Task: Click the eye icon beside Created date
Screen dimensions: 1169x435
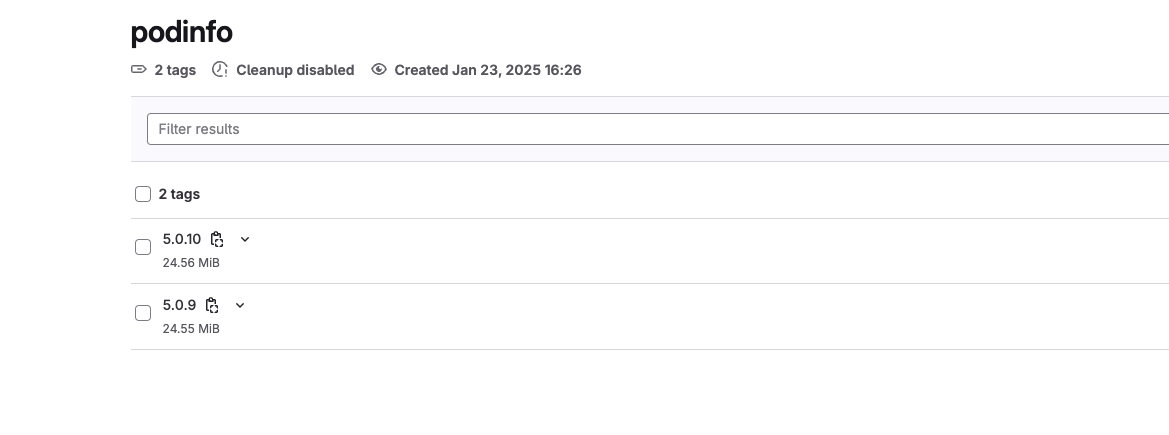Action: [379, 69]
